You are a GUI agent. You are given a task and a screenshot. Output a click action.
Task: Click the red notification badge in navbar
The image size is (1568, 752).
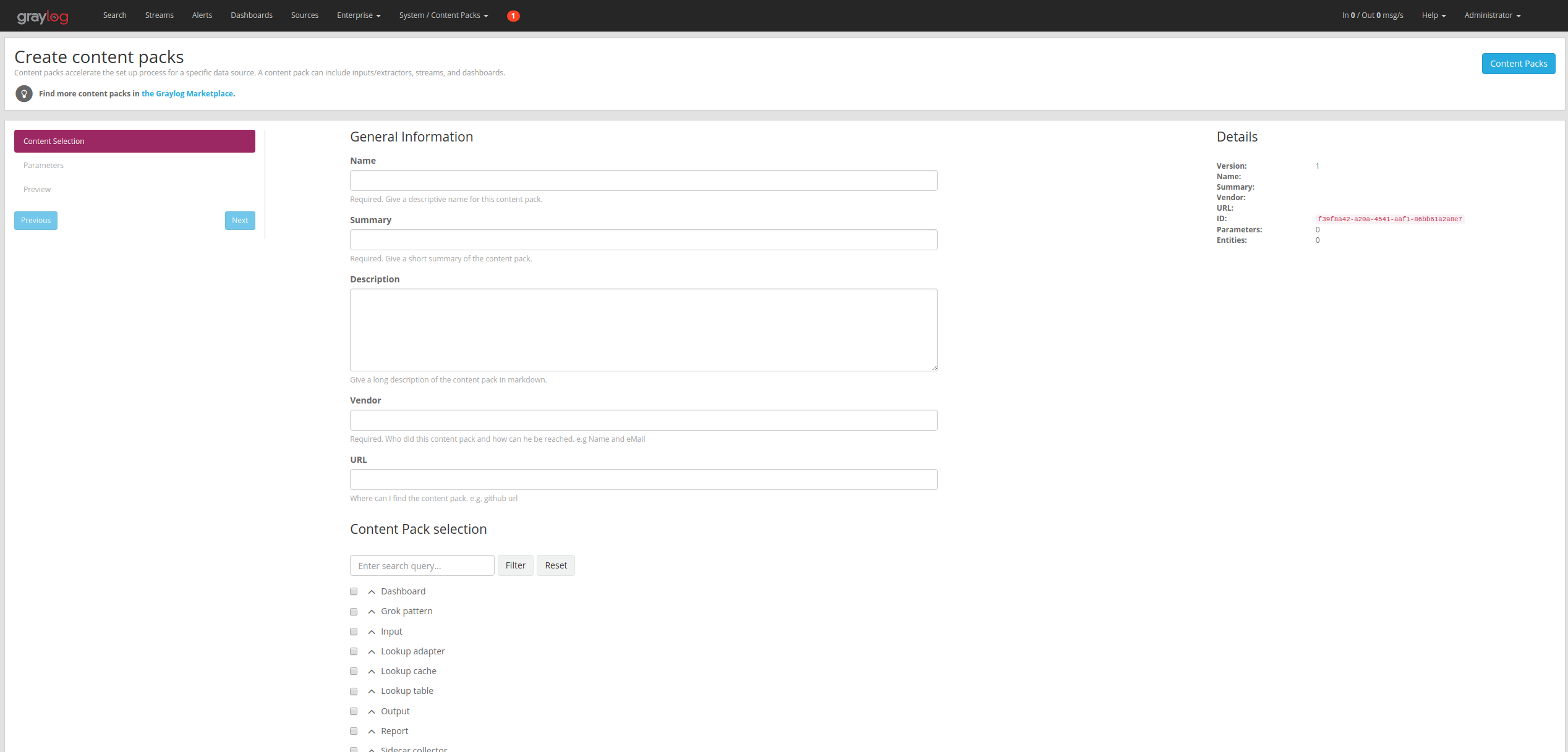513,15
